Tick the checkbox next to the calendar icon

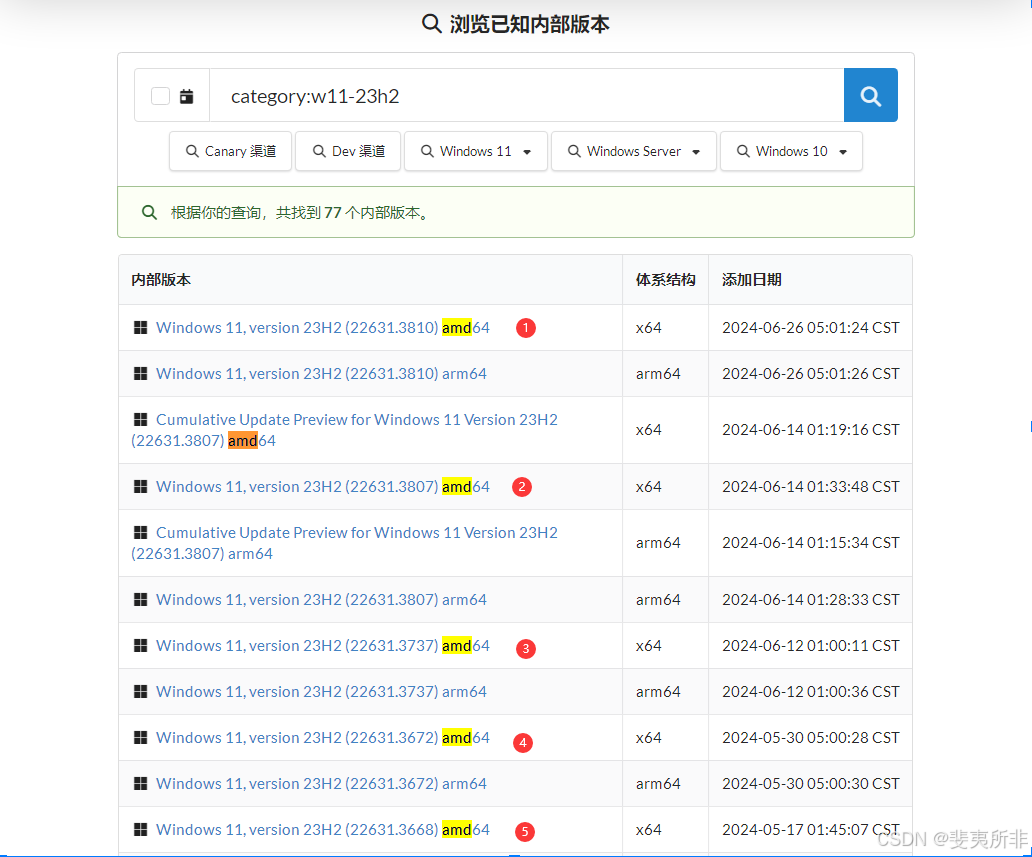(x=161, y=96)
